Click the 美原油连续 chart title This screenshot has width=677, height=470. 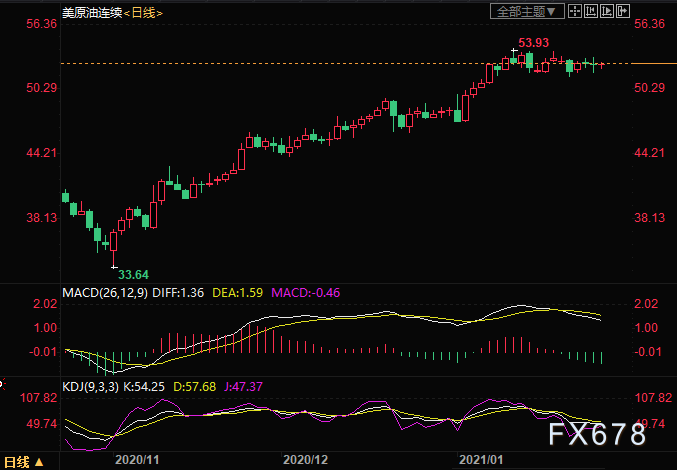(x=92, y=13)
